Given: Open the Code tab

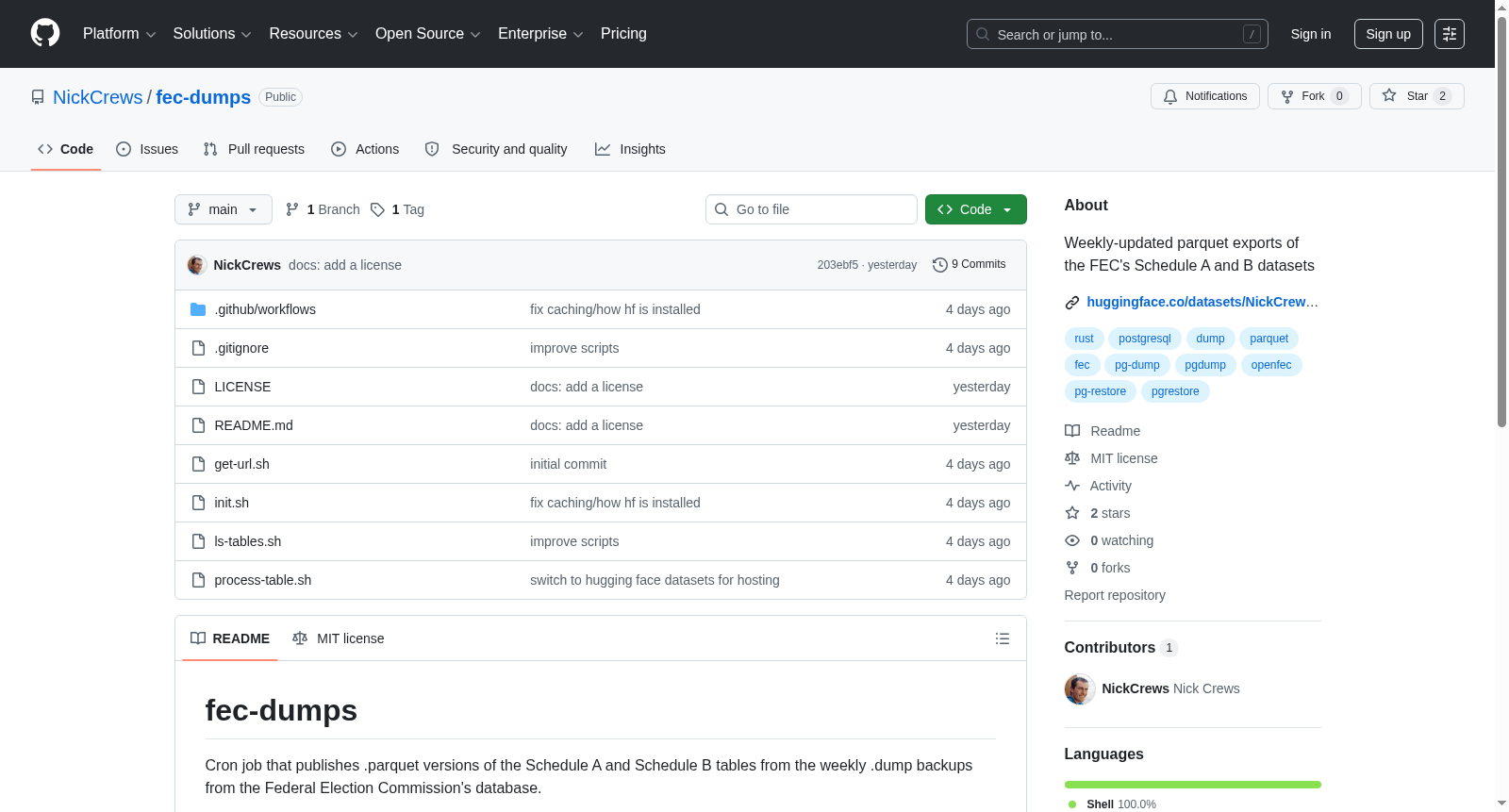Looking at the screenshot, I should coord(66,149).
